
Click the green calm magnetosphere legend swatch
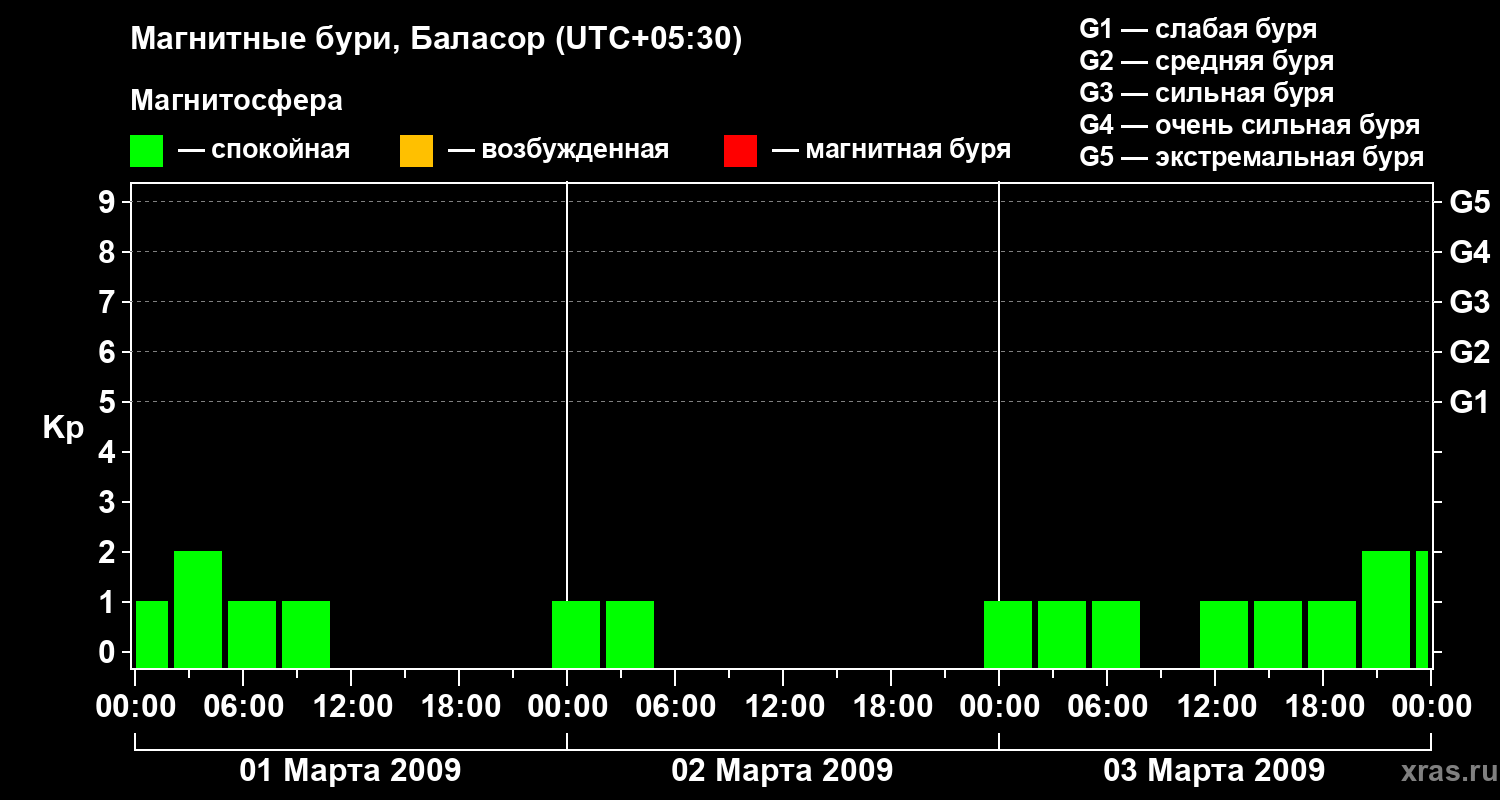pos(146,150)
